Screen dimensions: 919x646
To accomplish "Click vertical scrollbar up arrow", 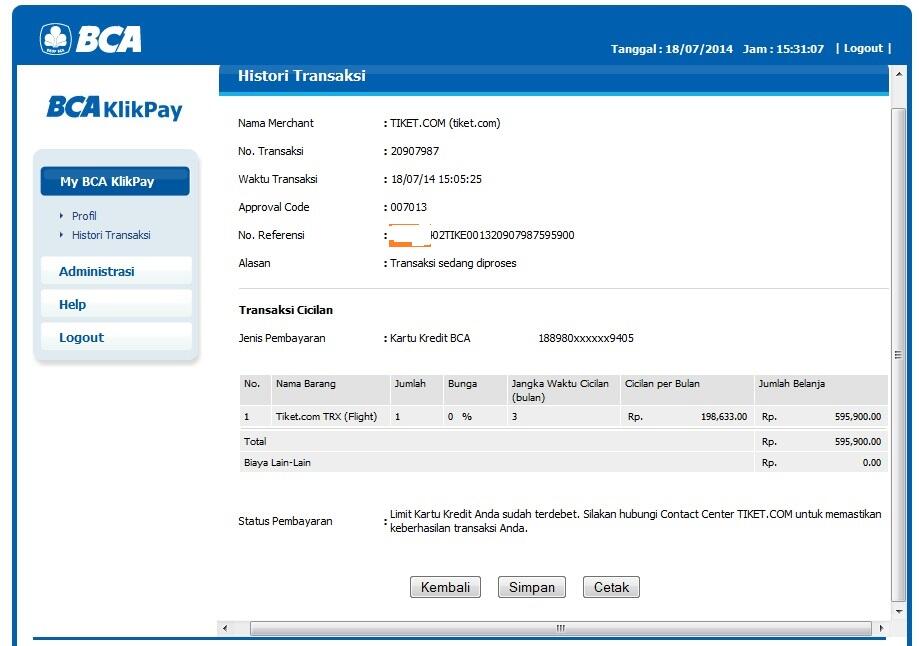I will coord(898,74).
